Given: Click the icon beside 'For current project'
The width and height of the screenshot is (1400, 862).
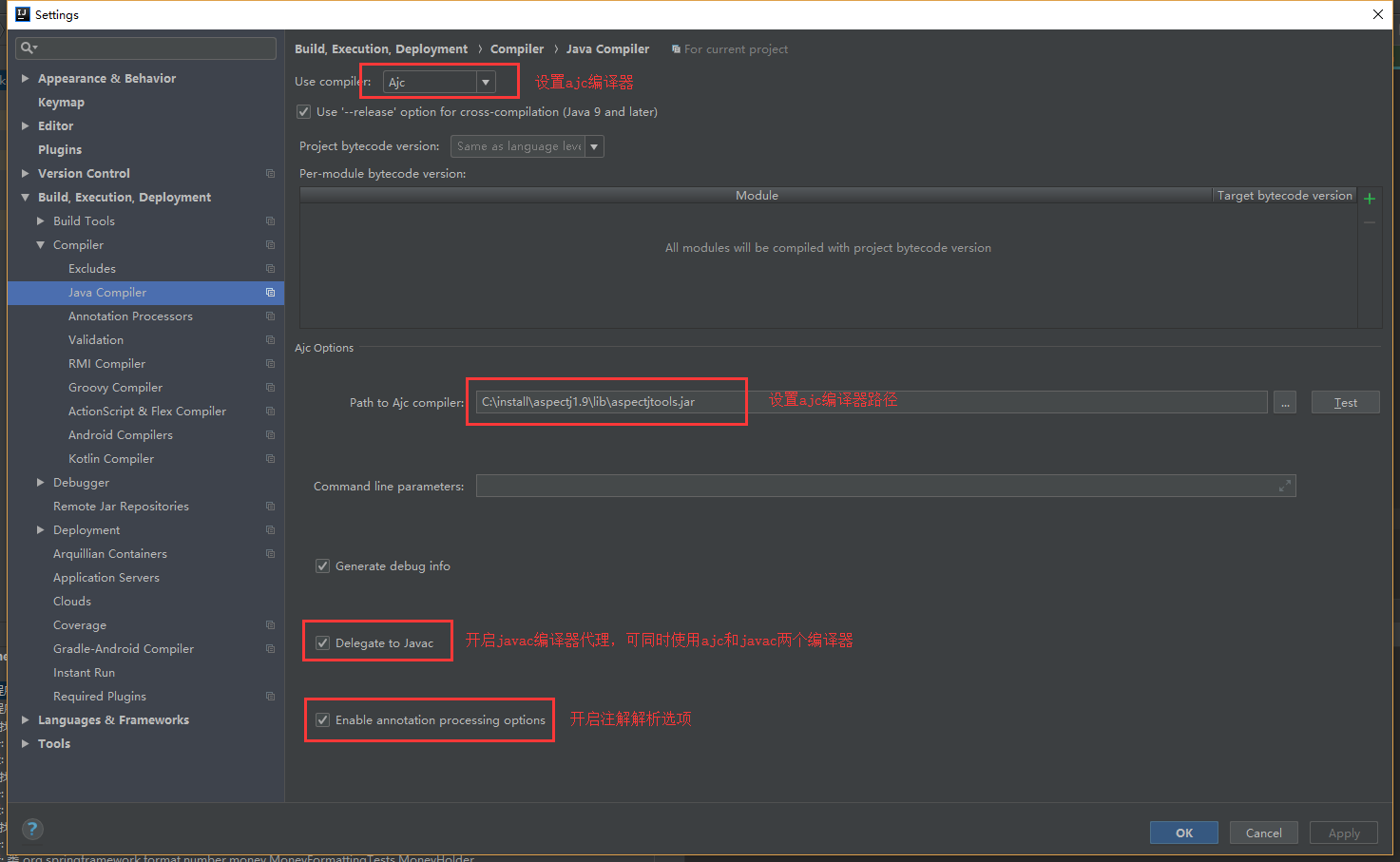Looking at the screenshot, I should [x=676, y=49].
